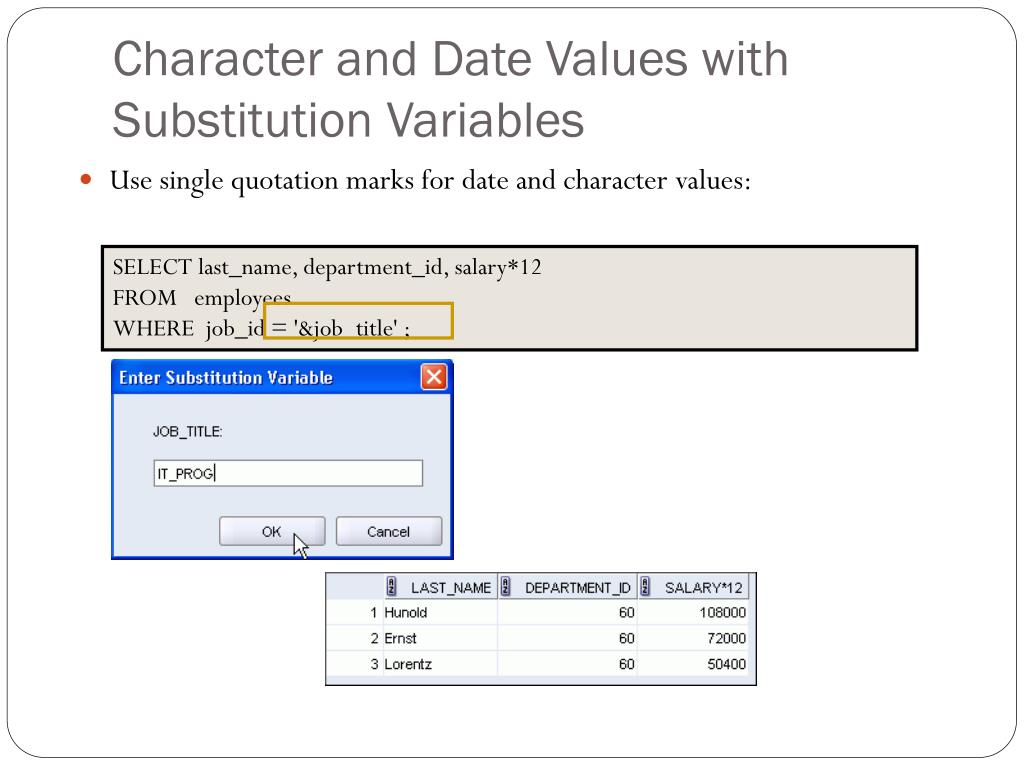Select the Lorentz row cell
The width and height of the screenshot is (1024, 768).
click(440, 664)
